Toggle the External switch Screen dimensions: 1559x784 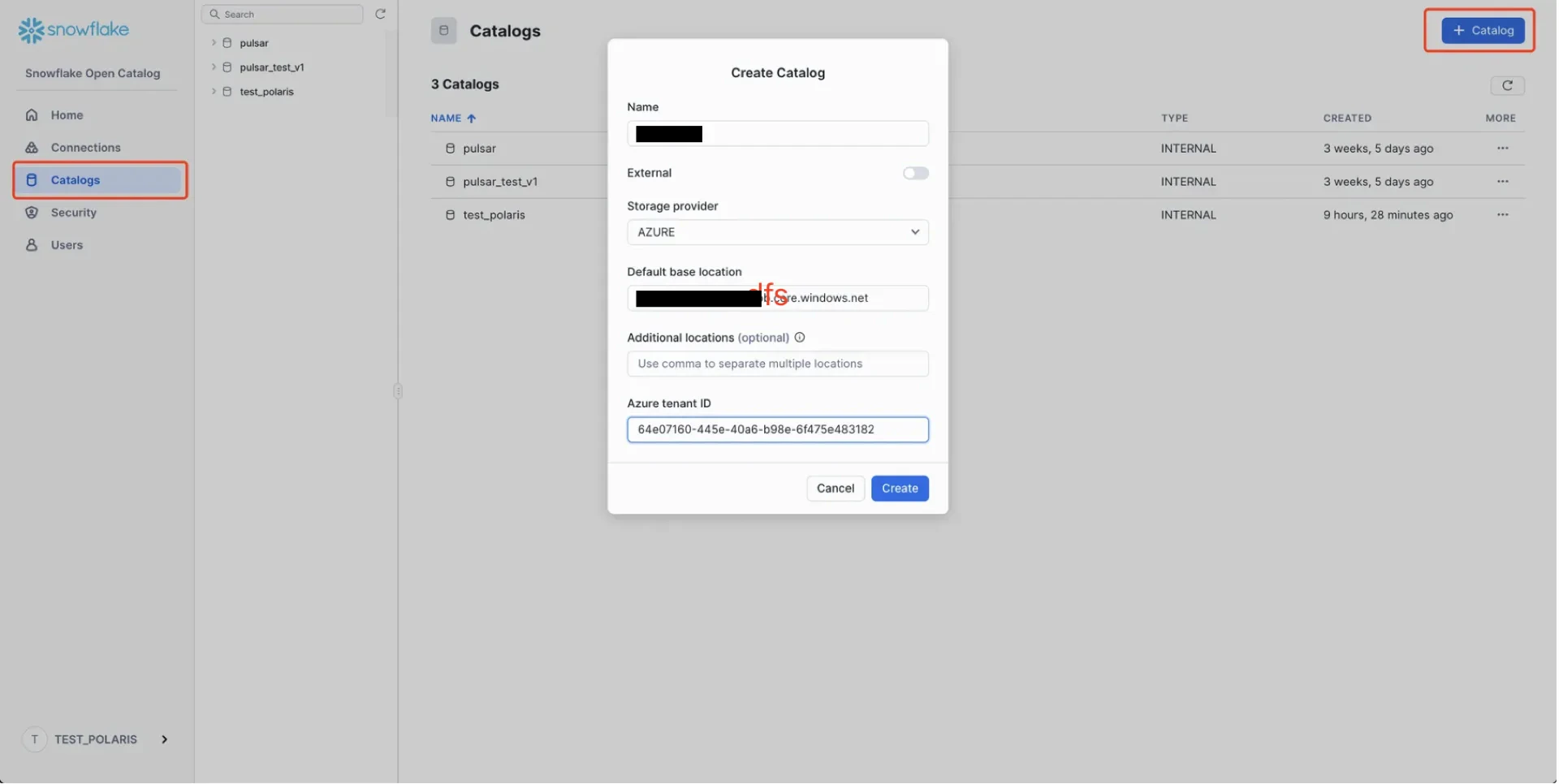[916, 173]
